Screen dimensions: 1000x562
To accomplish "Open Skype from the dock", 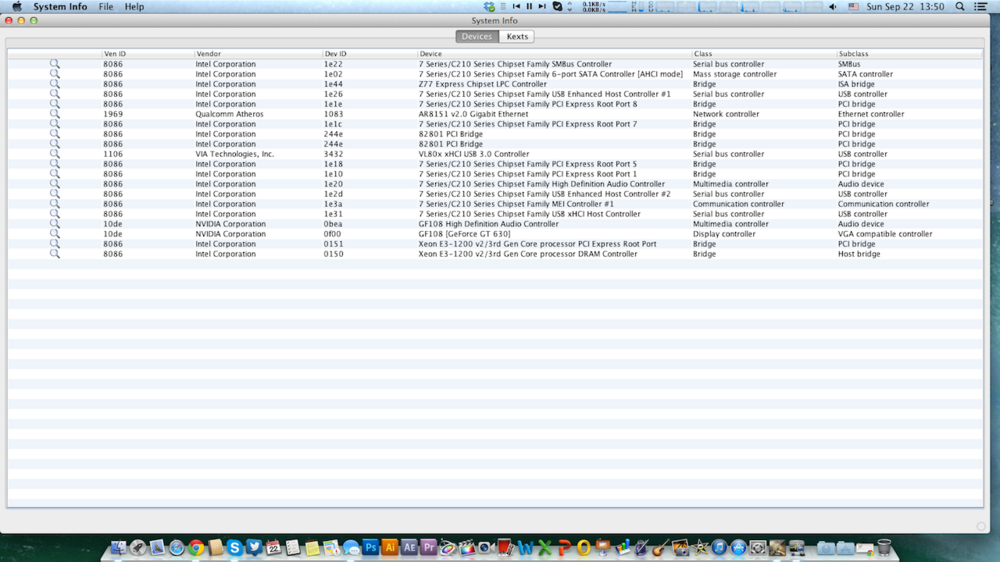I will 234,548.
